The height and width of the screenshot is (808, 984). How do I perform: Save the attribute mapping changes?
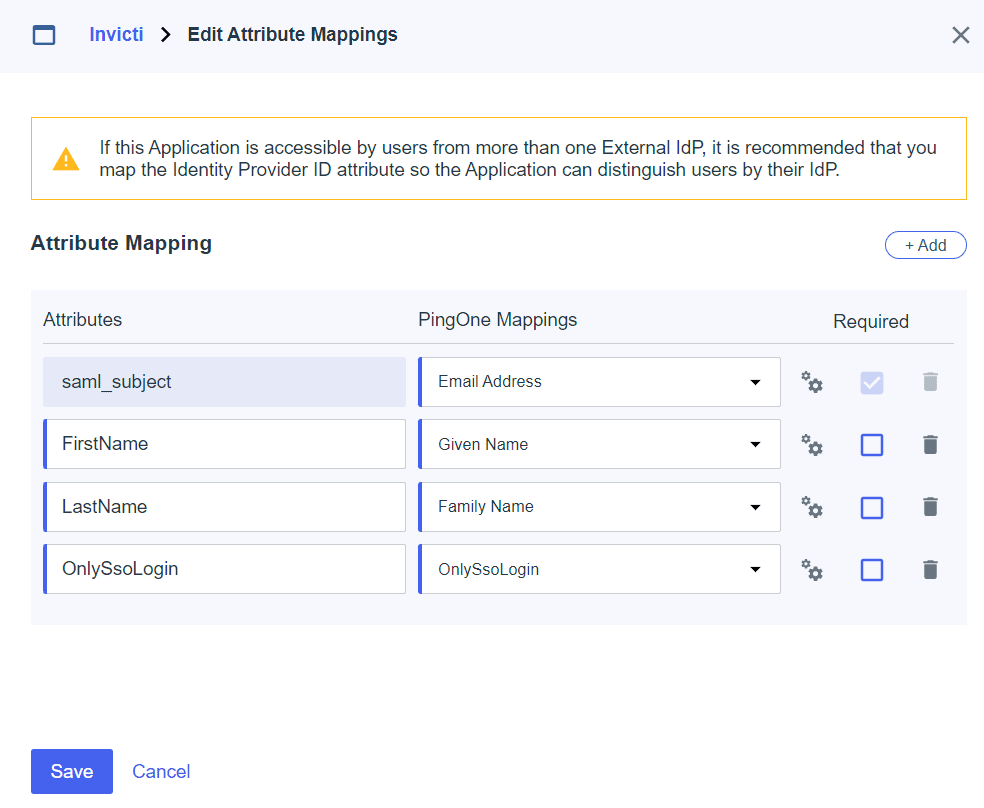coord(71,771)
